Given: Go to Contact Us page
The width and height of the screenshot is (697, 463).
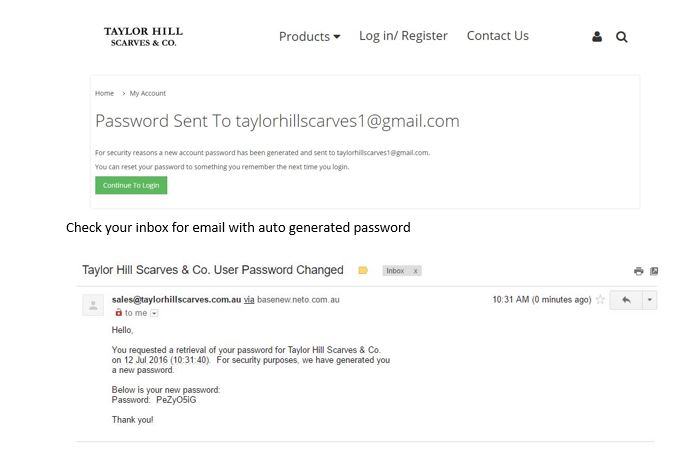Looking at the screenshot, I should coord(497,36).
